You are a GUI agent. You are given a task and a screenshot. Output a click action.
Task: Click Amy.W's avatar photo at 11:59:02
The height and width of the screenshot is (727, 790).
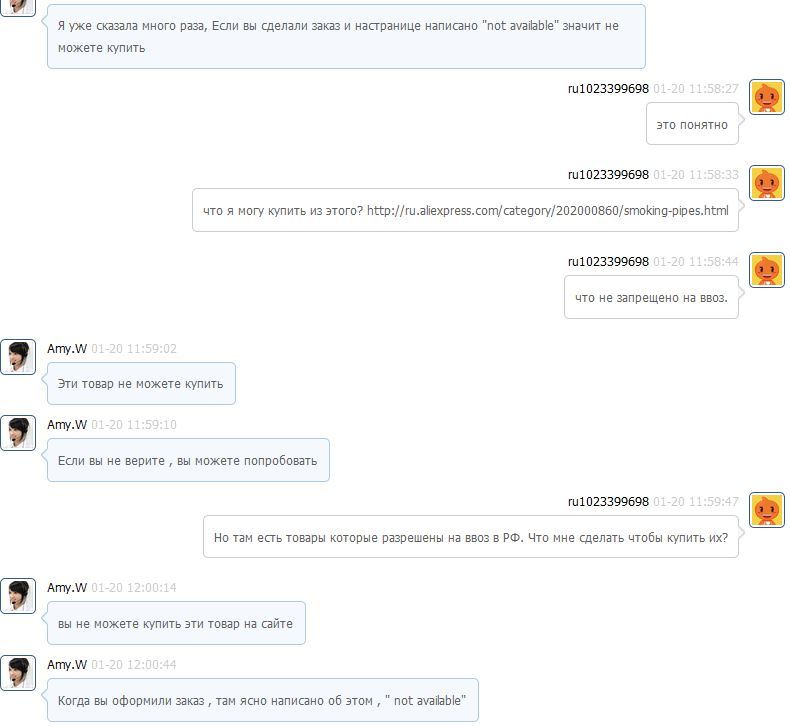tap(18, 357)
